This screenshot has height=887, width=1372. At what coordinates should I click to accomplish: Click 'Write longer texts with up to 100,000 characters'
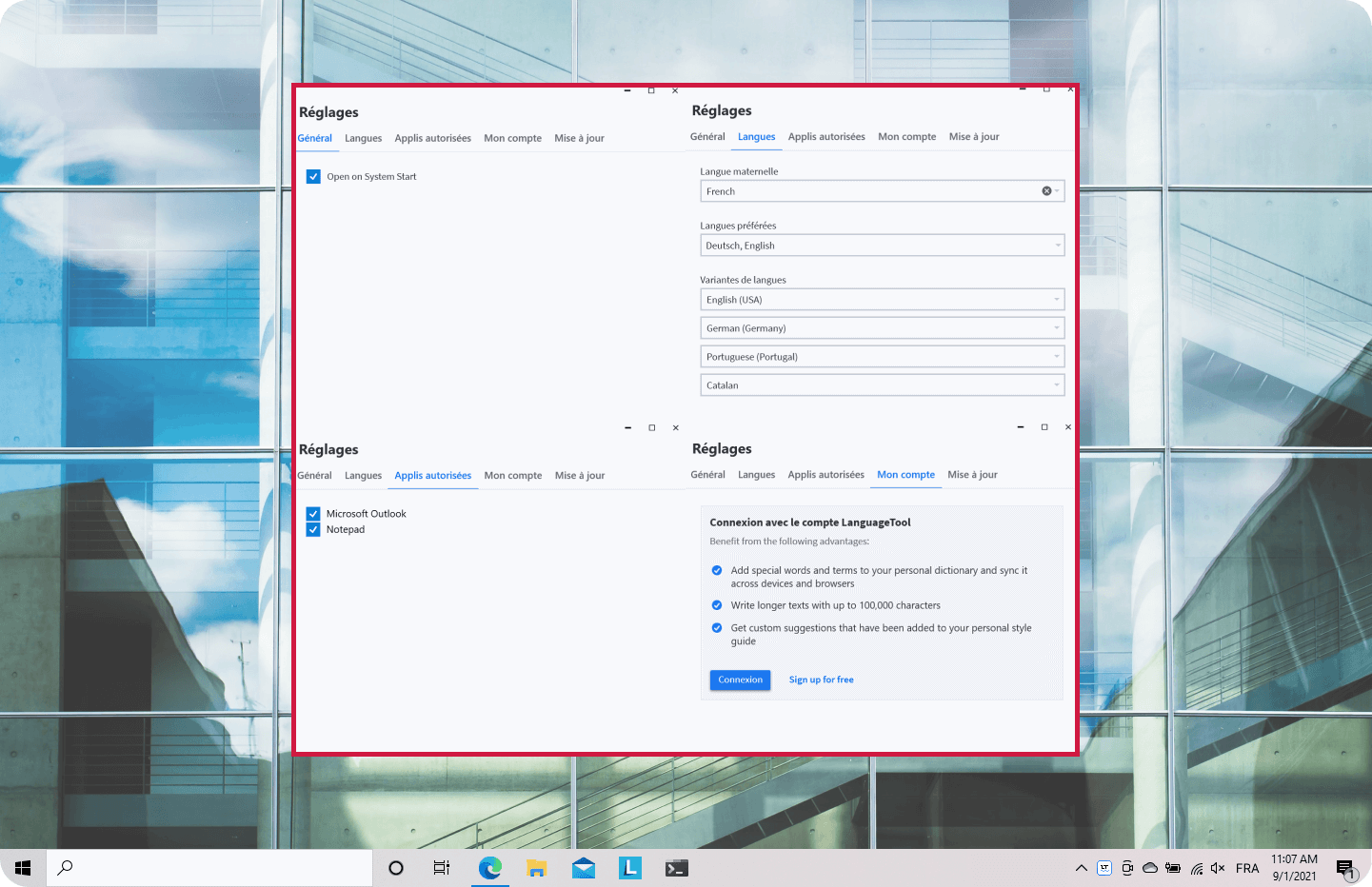click(x=835, y=605)
